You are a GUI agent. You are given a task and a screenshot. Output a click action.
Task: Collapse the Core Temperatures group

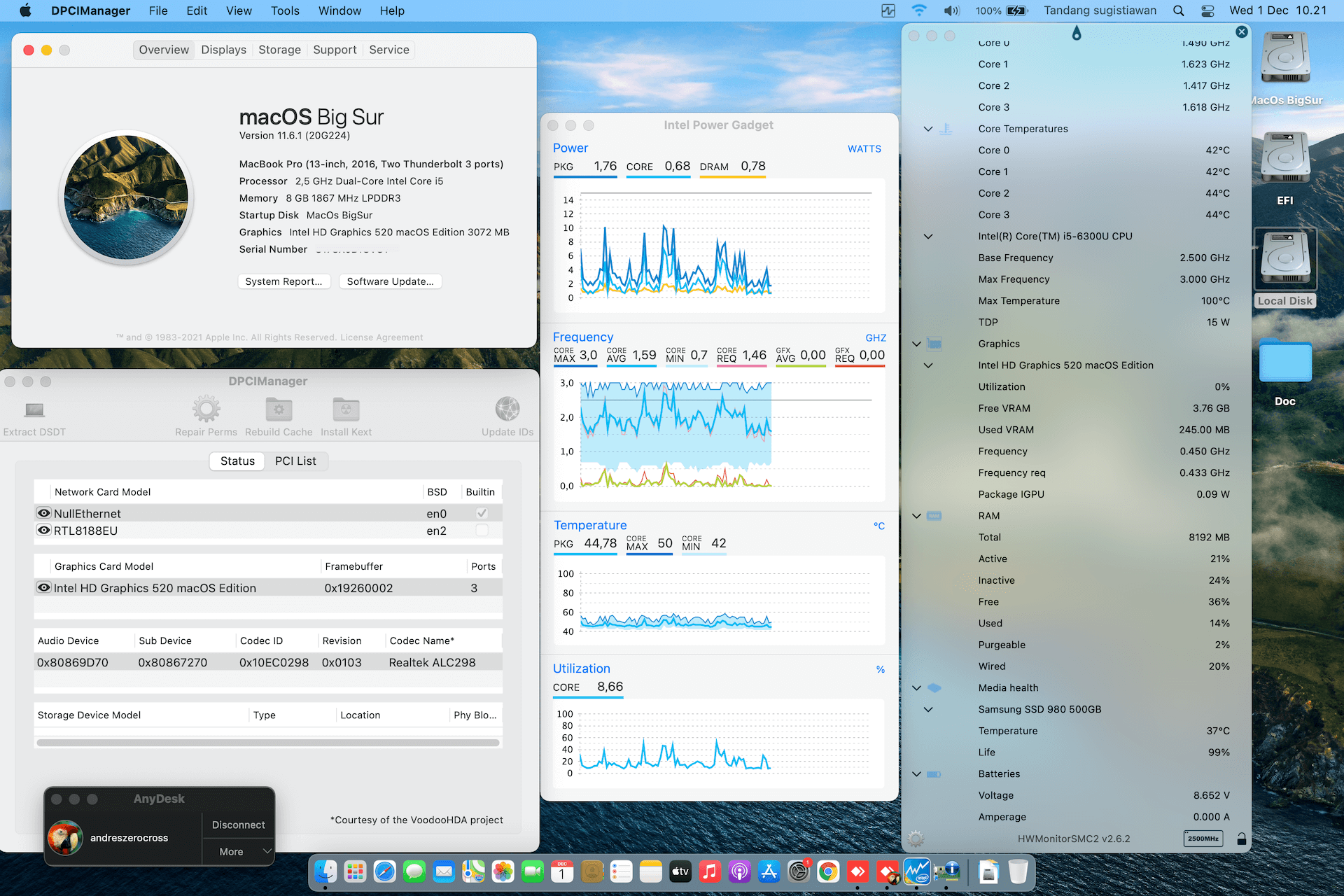tap(928, 129)
